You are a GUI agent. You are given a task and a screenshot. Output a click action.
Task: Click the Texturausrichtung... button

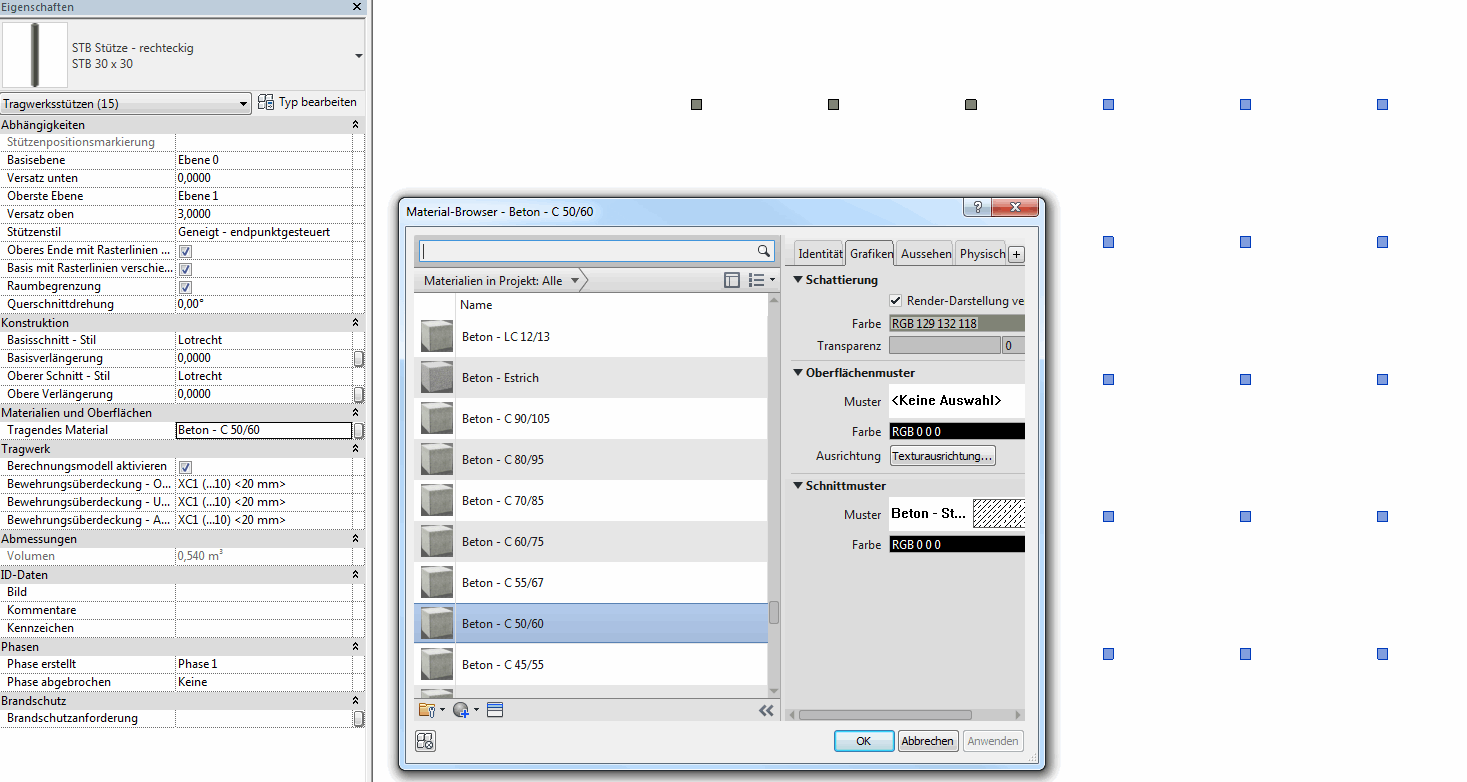tap(942, 456)
